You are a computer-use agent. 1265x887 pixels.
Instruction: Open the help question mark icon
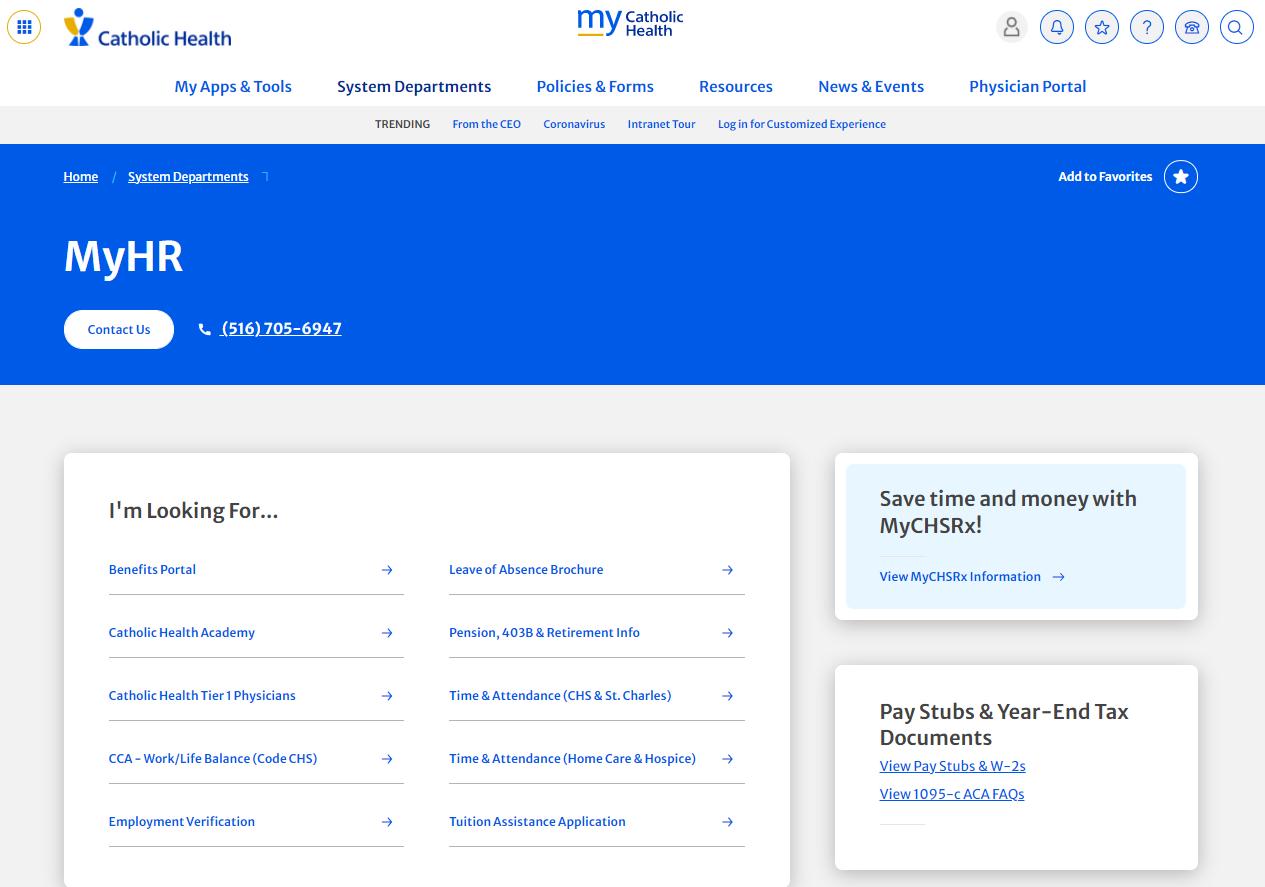[1147, 27]
